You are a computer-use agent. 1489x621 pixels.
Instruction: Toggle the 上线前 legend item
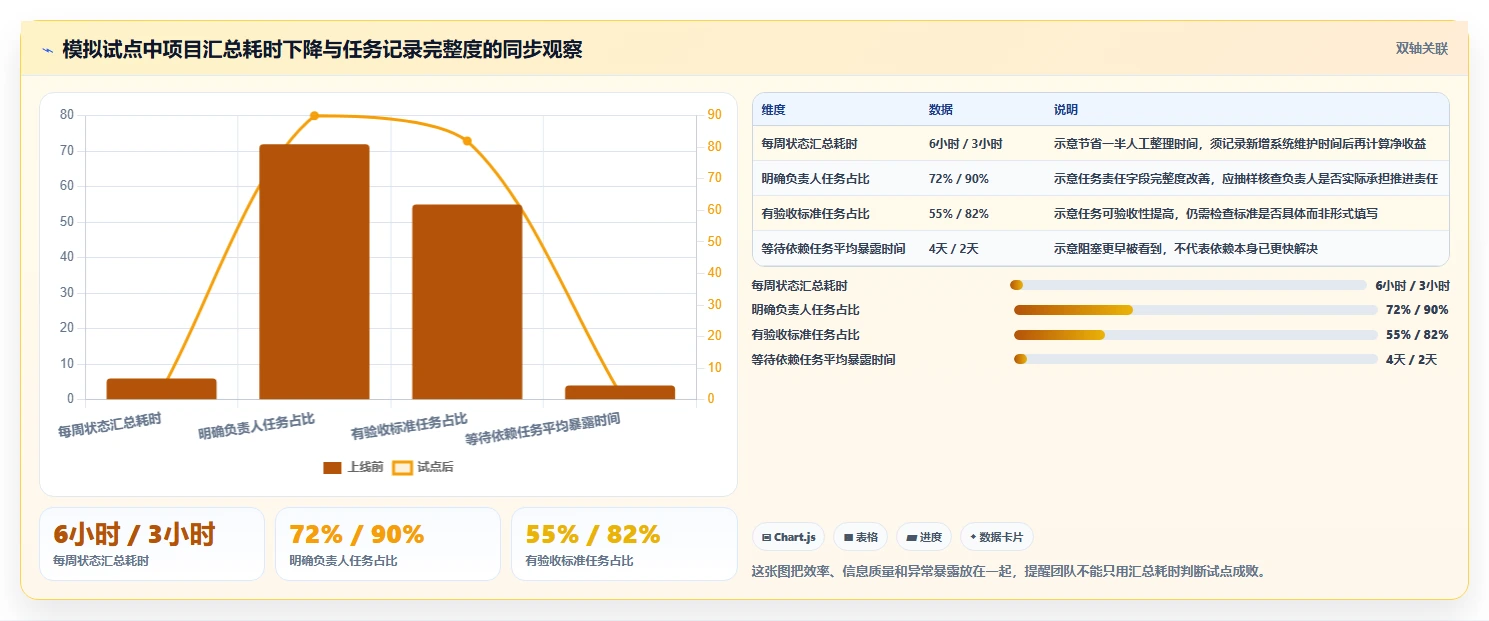click(x=353, y=467)
